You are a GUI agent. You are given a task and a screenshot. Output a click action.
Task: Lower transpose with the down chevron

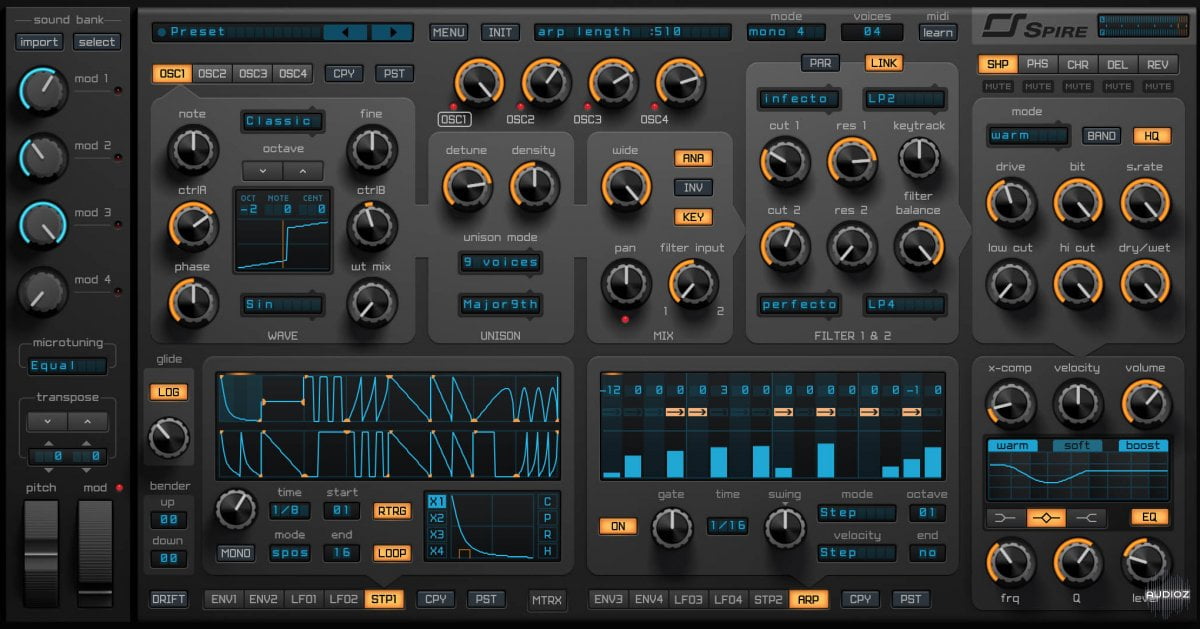tap(46, 422)
